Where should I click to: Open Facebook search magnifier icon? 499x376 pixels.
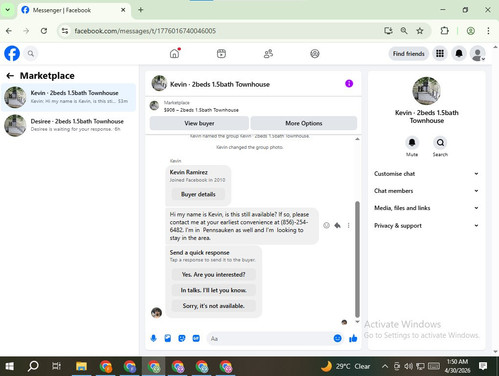[x=31, y=53]
